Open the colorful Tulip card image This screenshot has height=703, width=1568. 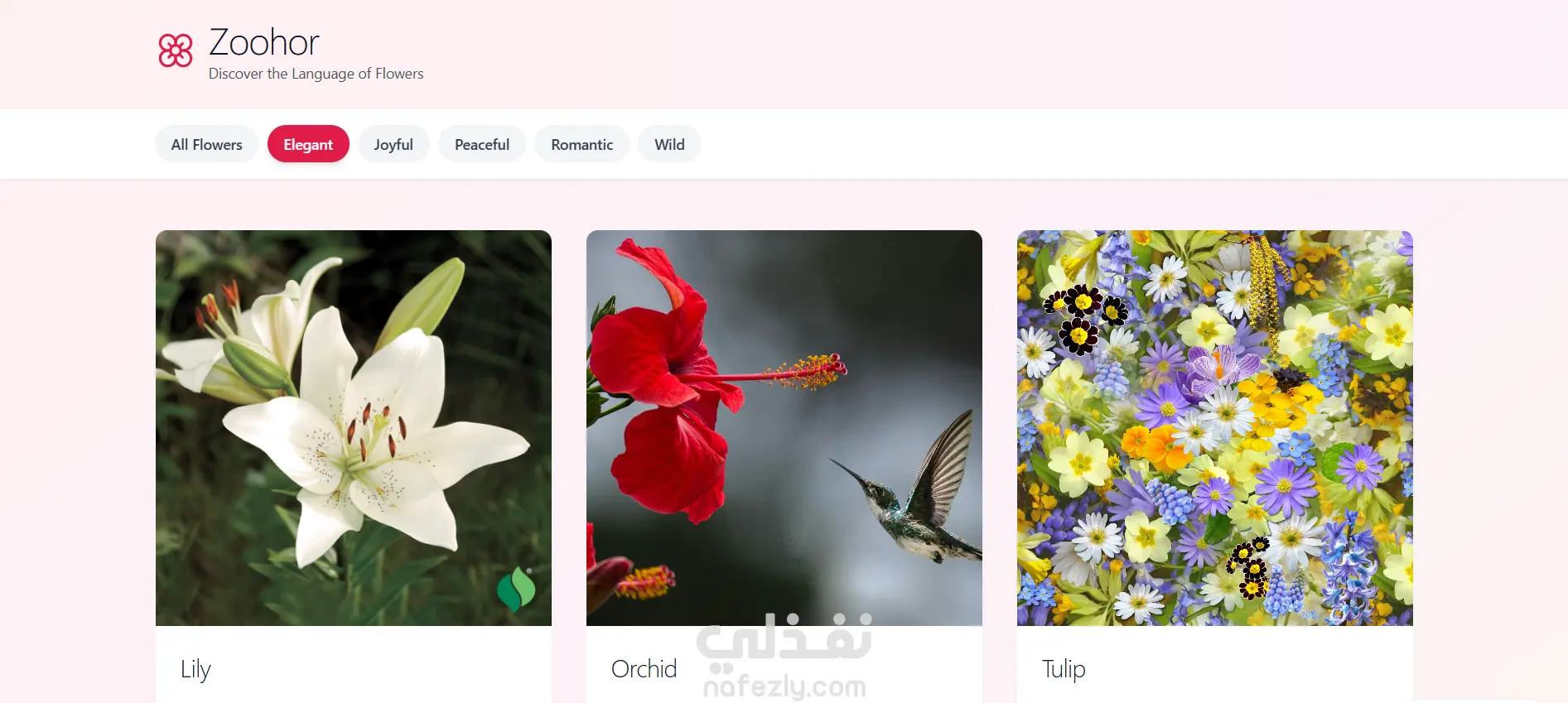pyautogui.click(x=1215, y=428)
